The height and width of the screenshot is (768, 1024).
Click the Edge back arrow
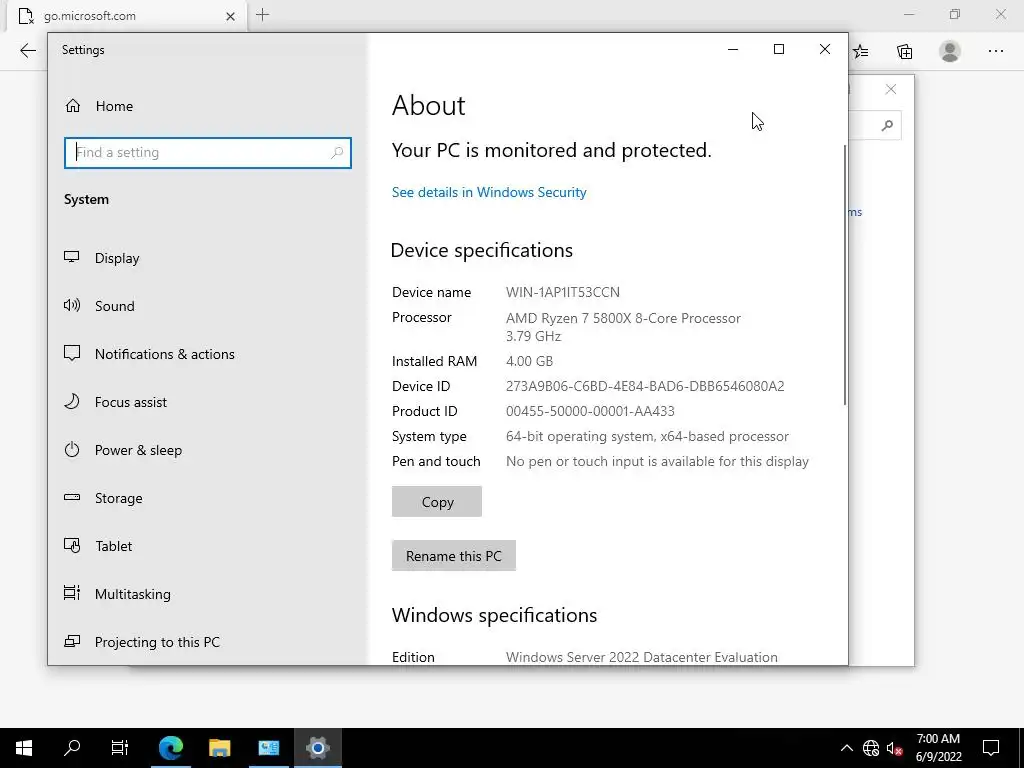(27, 51)
